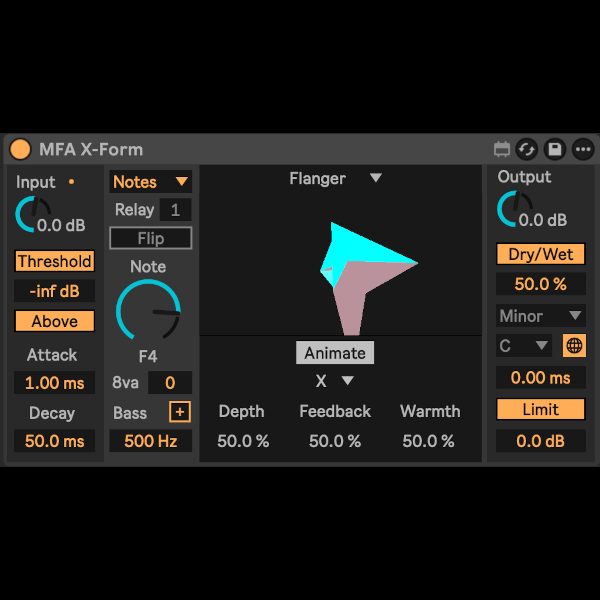Expand the Minor scale dropdown
600x600 pixels.
pos(540,316)
